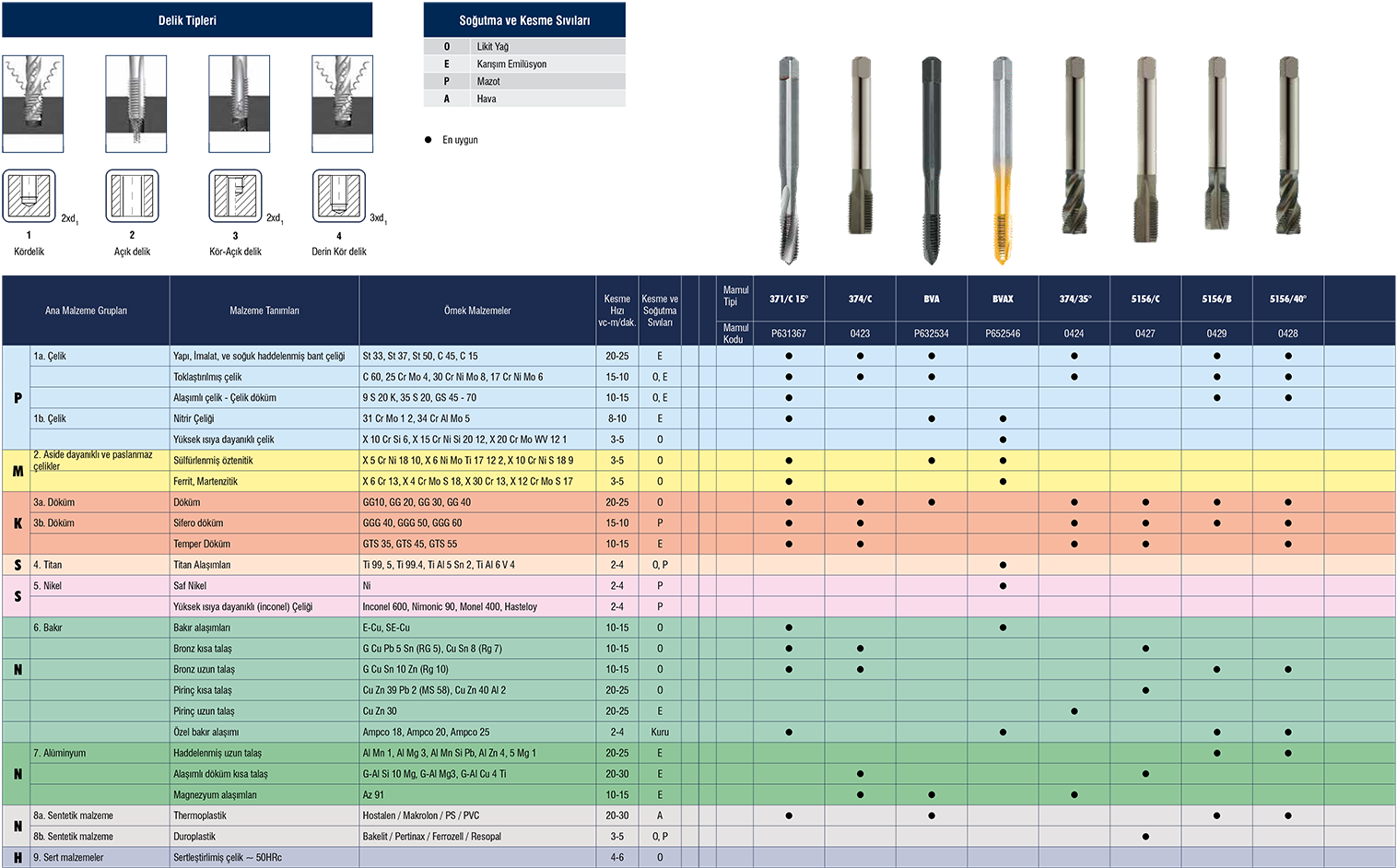Click the 5156/40° spiral tap image
1397x868 pixels.
click(x=1288, y=147)
